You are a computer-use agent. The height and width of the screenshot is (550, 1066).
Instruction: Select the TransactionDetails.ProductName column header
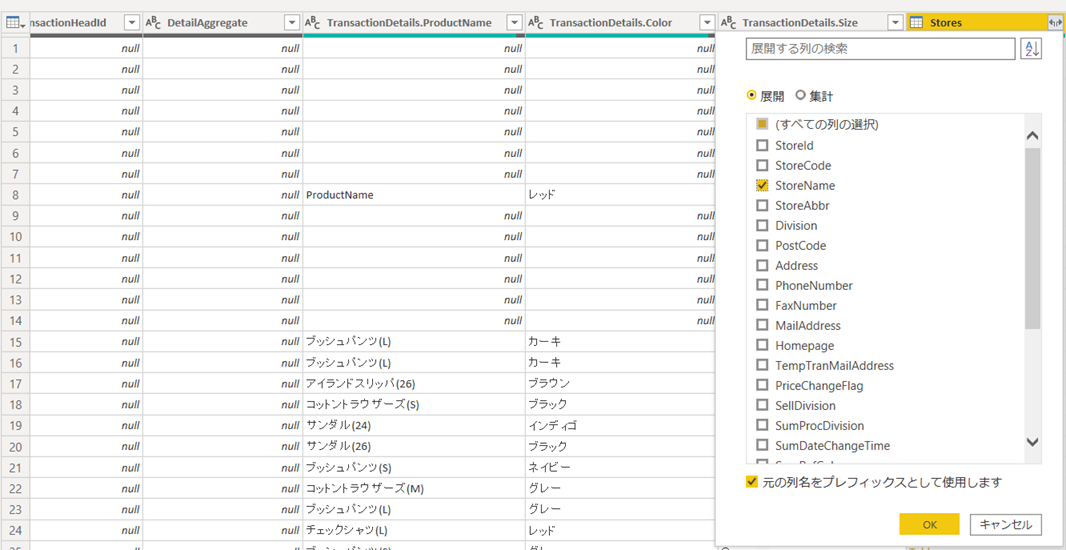(x=414, y=23)
